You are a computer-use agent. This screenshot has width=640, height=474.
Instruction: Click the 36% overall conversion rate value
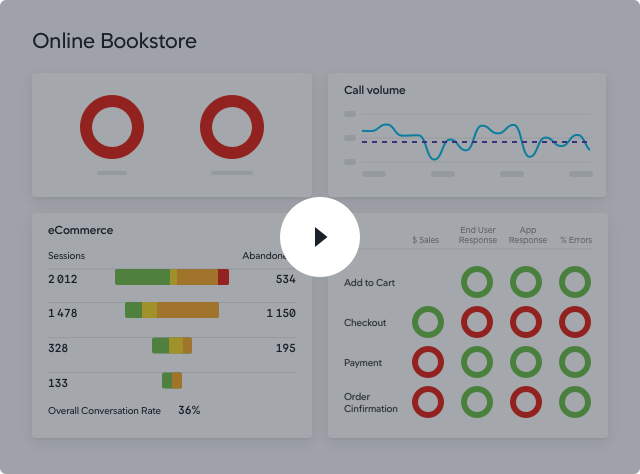(189, 410)
